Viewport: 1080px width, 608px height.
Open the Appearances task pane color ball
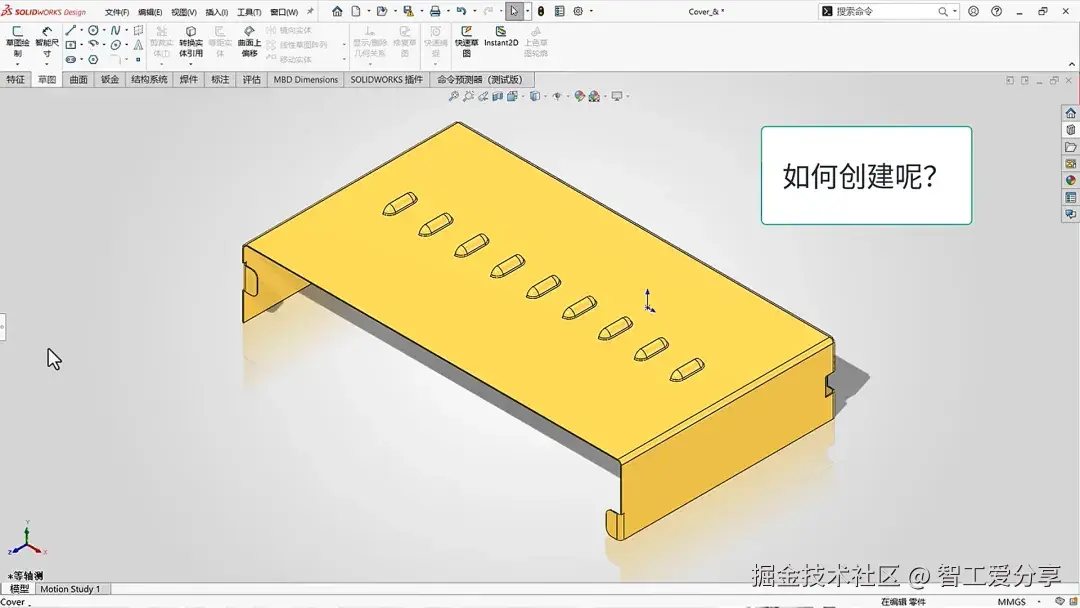coord(1070,180)
